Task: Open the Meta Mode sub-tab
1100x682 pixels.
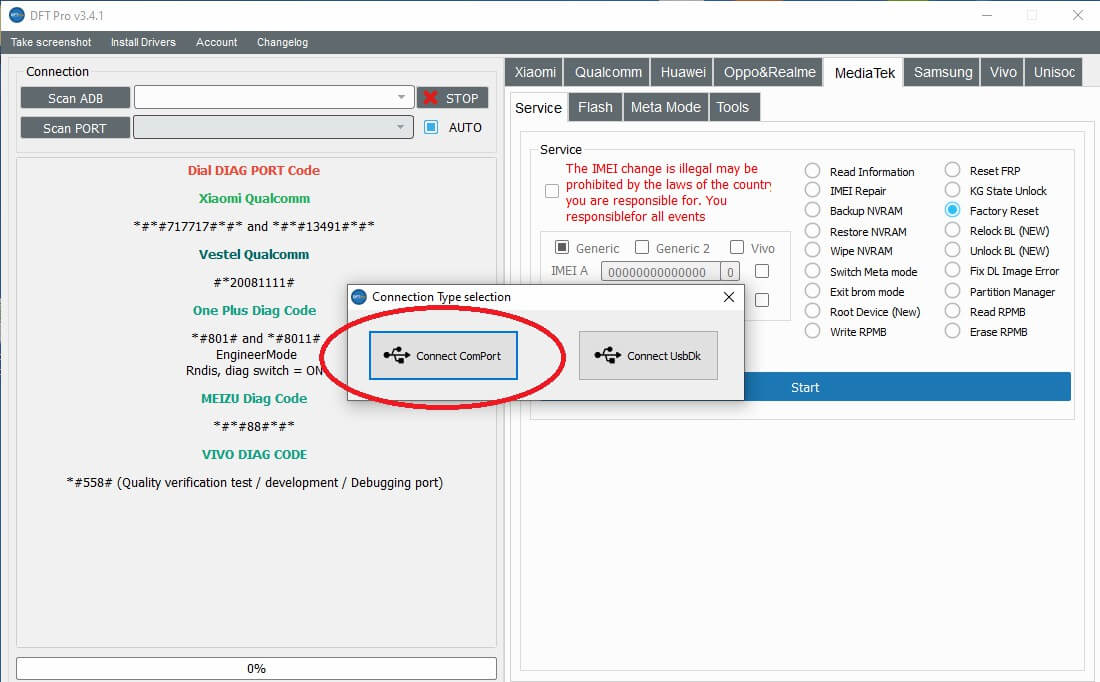Action: coord(665,107)
